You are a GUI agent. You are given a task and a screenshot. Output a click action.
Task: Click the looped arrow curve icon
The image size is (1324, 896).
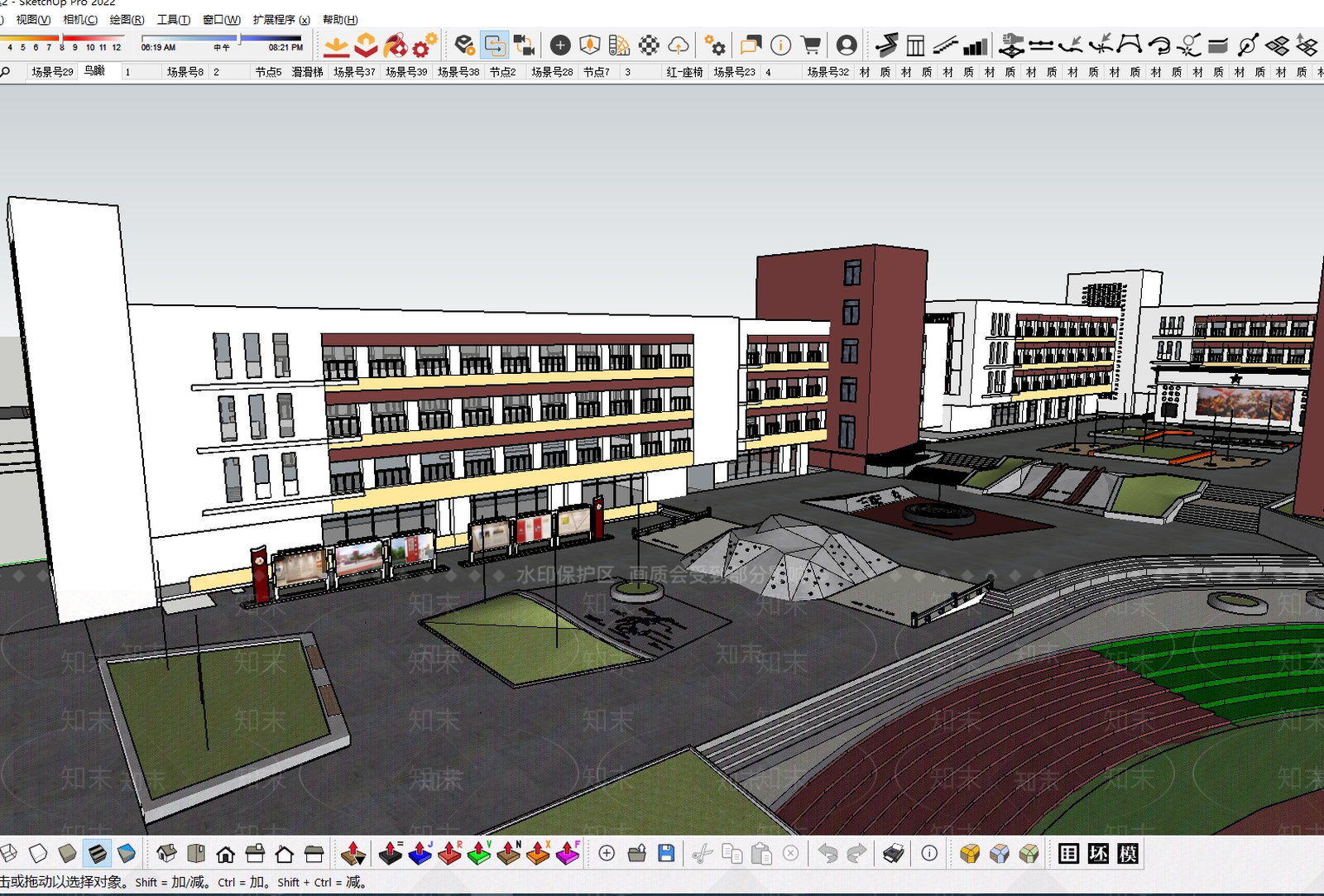1159,45
